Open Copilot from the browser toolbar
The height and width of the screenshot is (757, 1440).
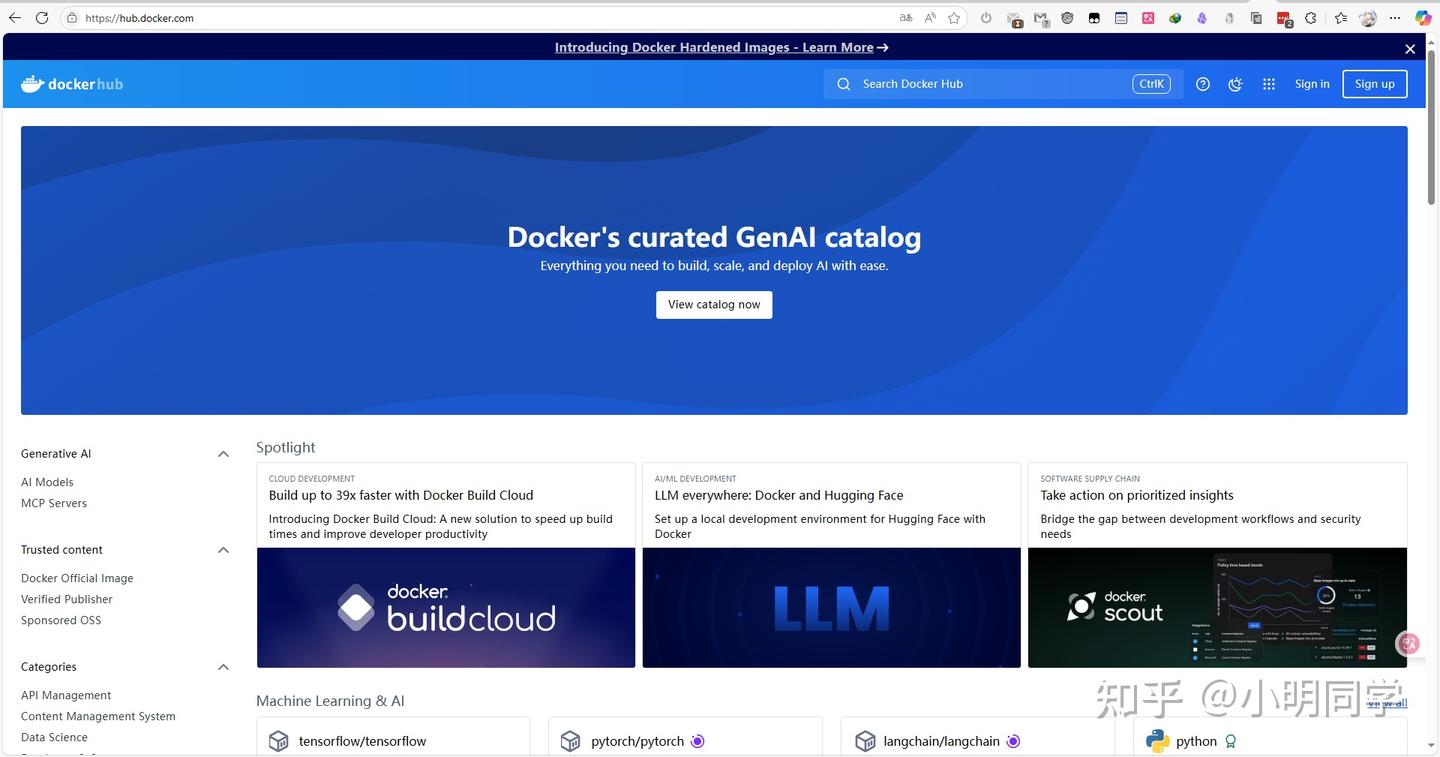pos(1420,17)
